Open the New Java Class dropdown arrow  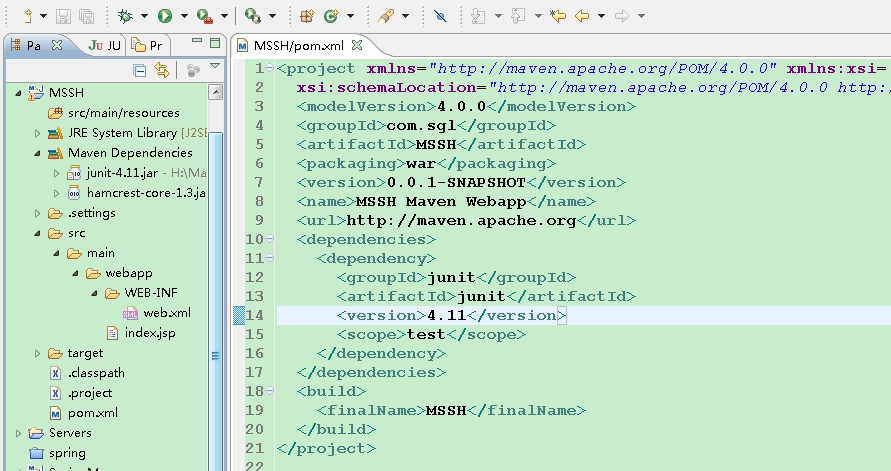tap(350, 16)
